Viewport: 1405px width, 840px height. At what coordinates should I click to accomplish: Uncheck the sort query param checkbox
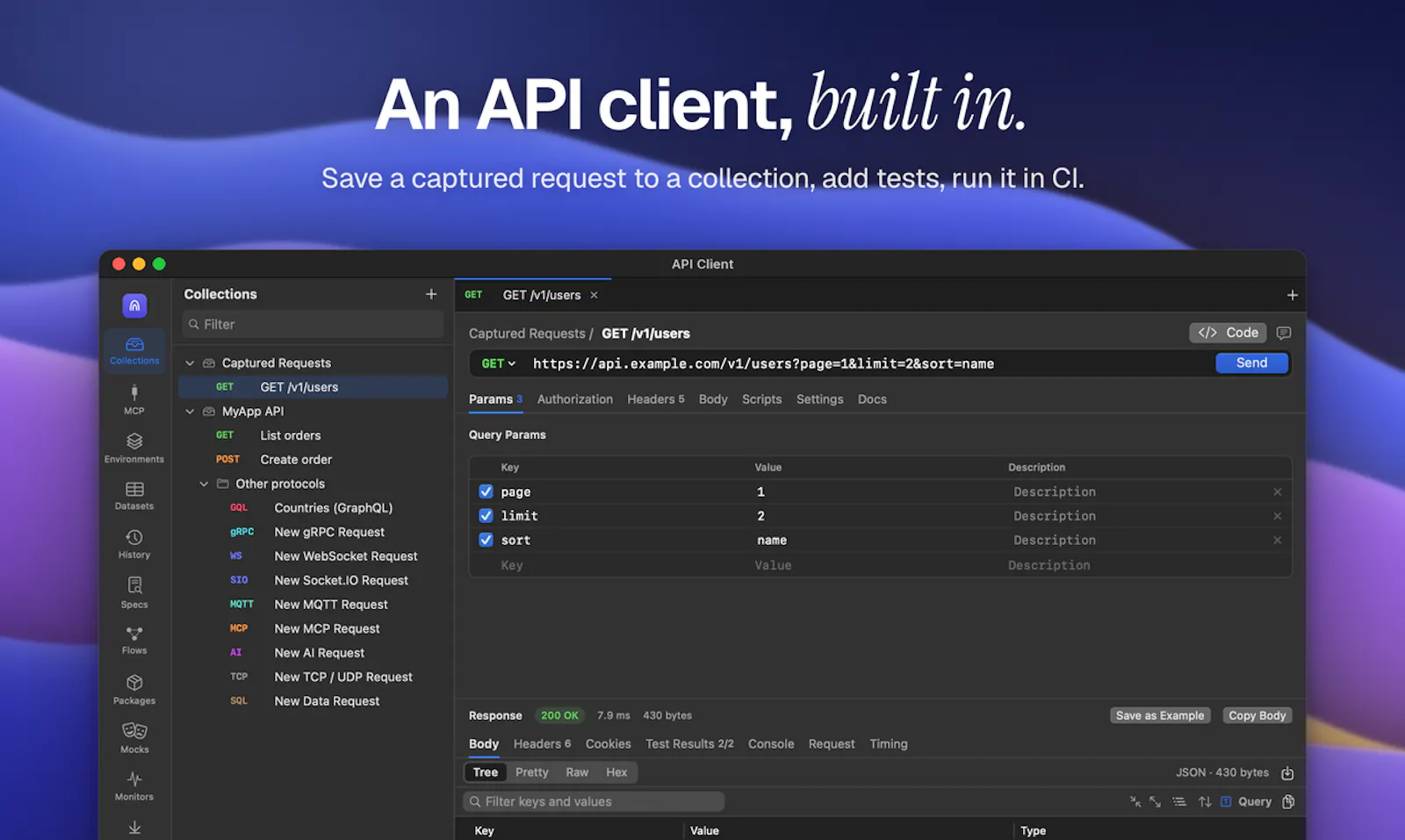(x=486, y=540)
